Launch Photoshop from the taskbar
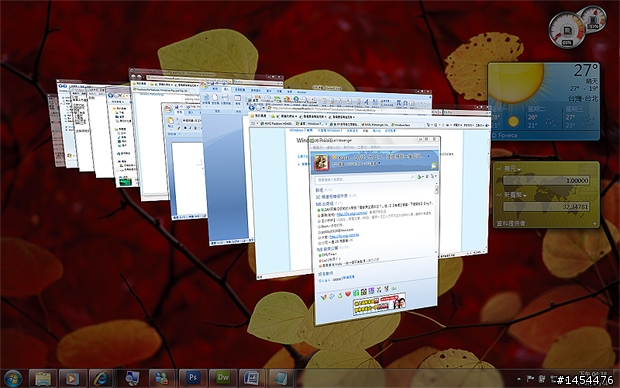Image resolution: width=620 pixels, height=388 pixels. (x=193, y=379)
